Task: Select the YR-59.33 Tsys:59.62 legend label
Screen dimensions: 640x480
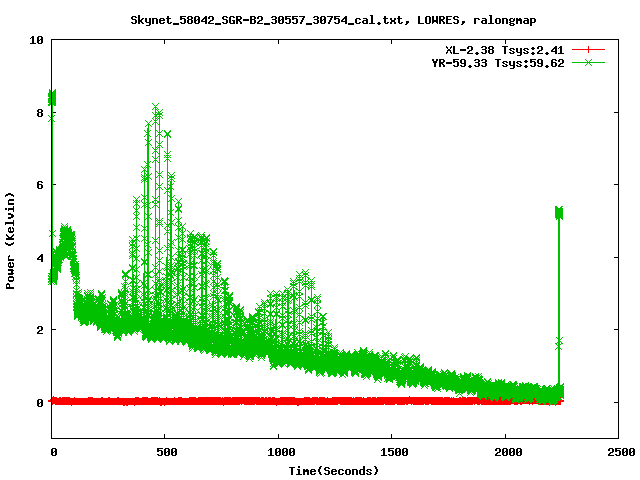Action: pyautogui.click(x=498, y=63)
